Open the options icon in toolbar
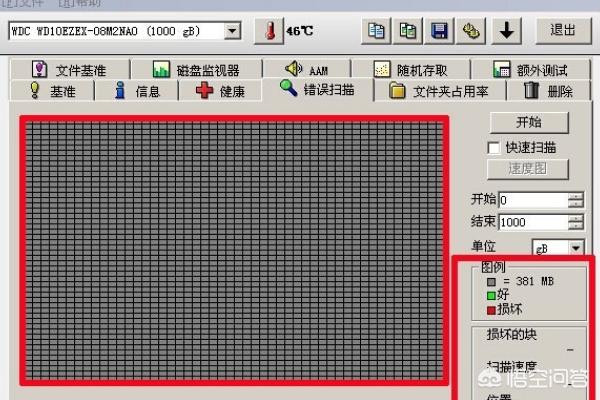This screenshot has height=400, width=600. (470, 30)
